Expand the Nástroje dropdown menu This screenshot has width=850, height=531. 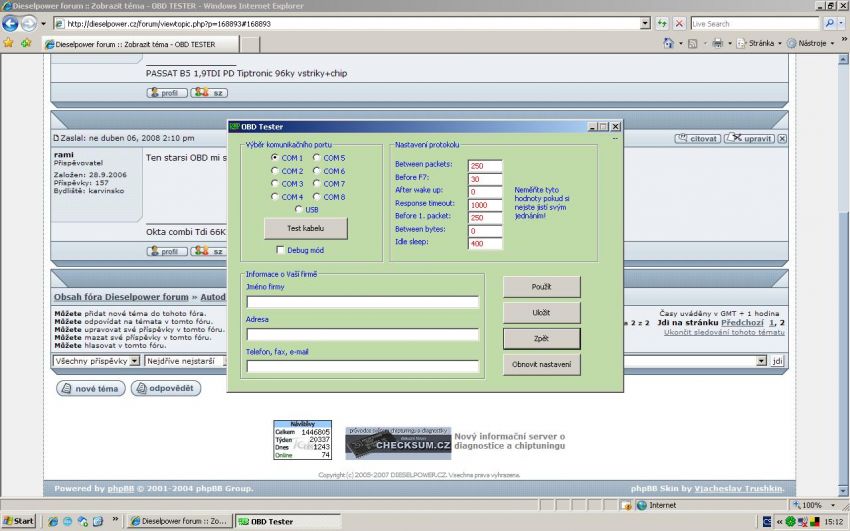coord(811,43)
